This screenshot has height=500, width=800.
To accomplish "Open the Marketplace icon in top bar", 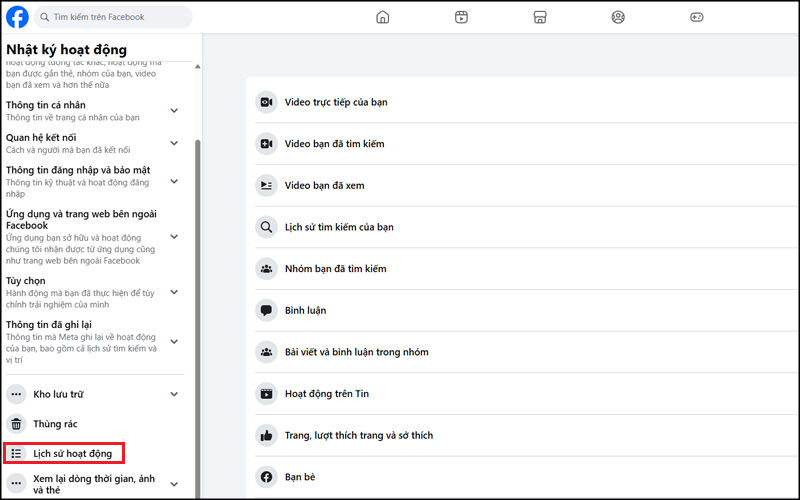I will pyautogui.click(x=540, y=17).
